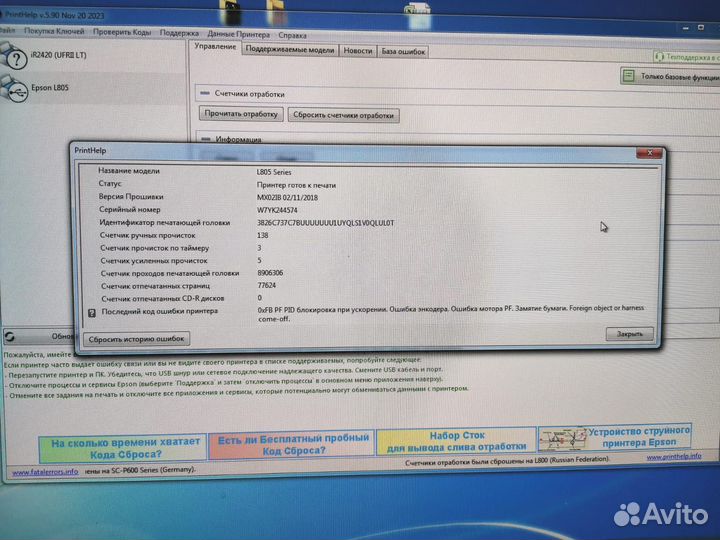Click head passes counter value 8906306
Screen dimensions: 720x540
(270, 273)
